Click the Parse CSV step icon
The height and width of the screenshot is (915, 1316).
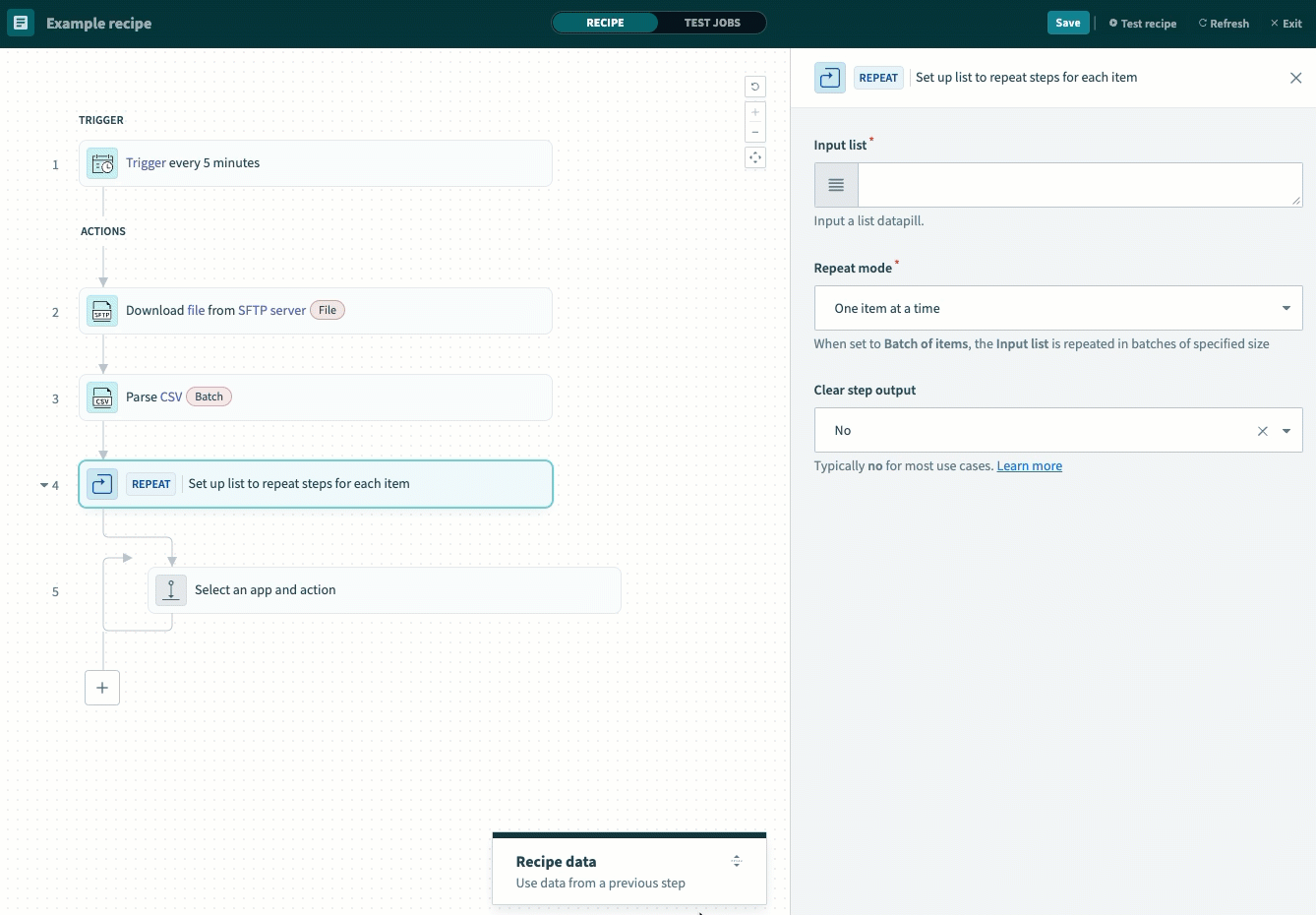(x=102, y=397)
